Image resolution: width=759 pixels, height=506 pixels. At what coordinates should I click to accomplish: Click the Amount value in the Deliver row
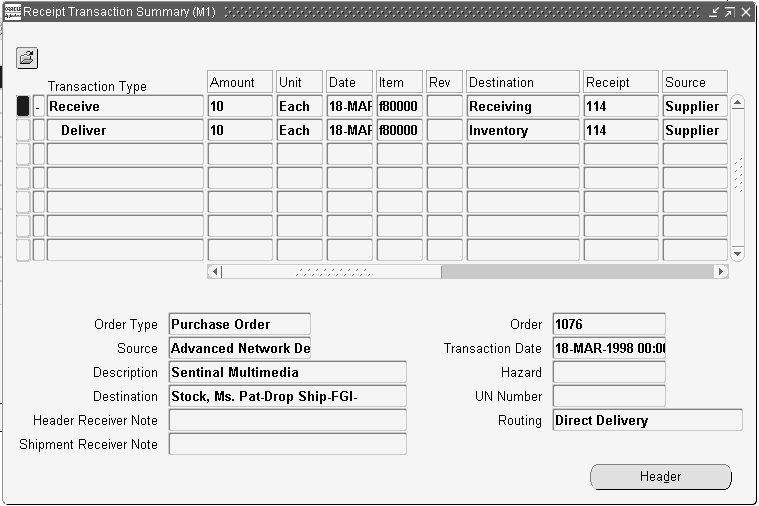click(240, 130)
